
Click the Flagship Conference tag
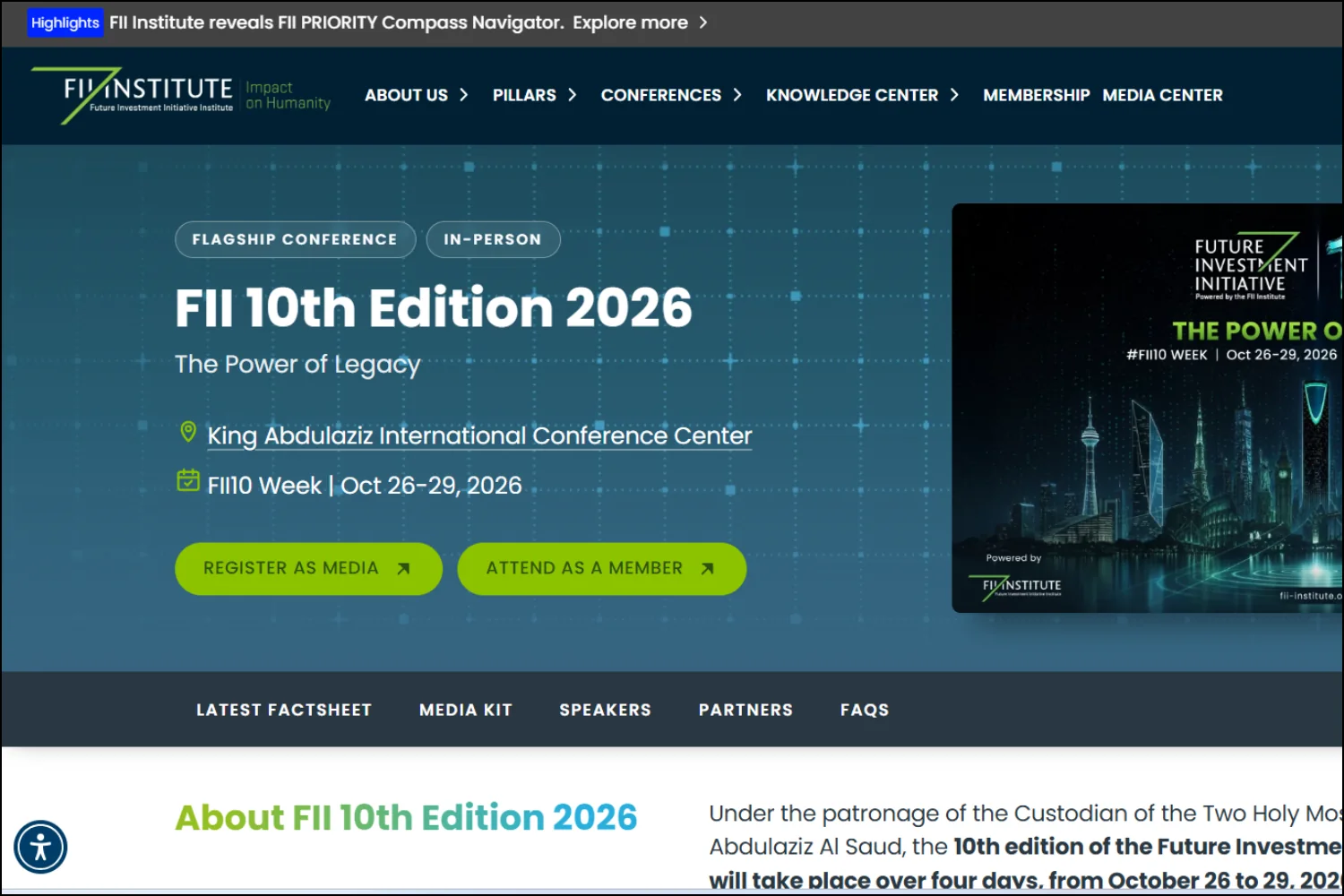click(x=295, y=239)
